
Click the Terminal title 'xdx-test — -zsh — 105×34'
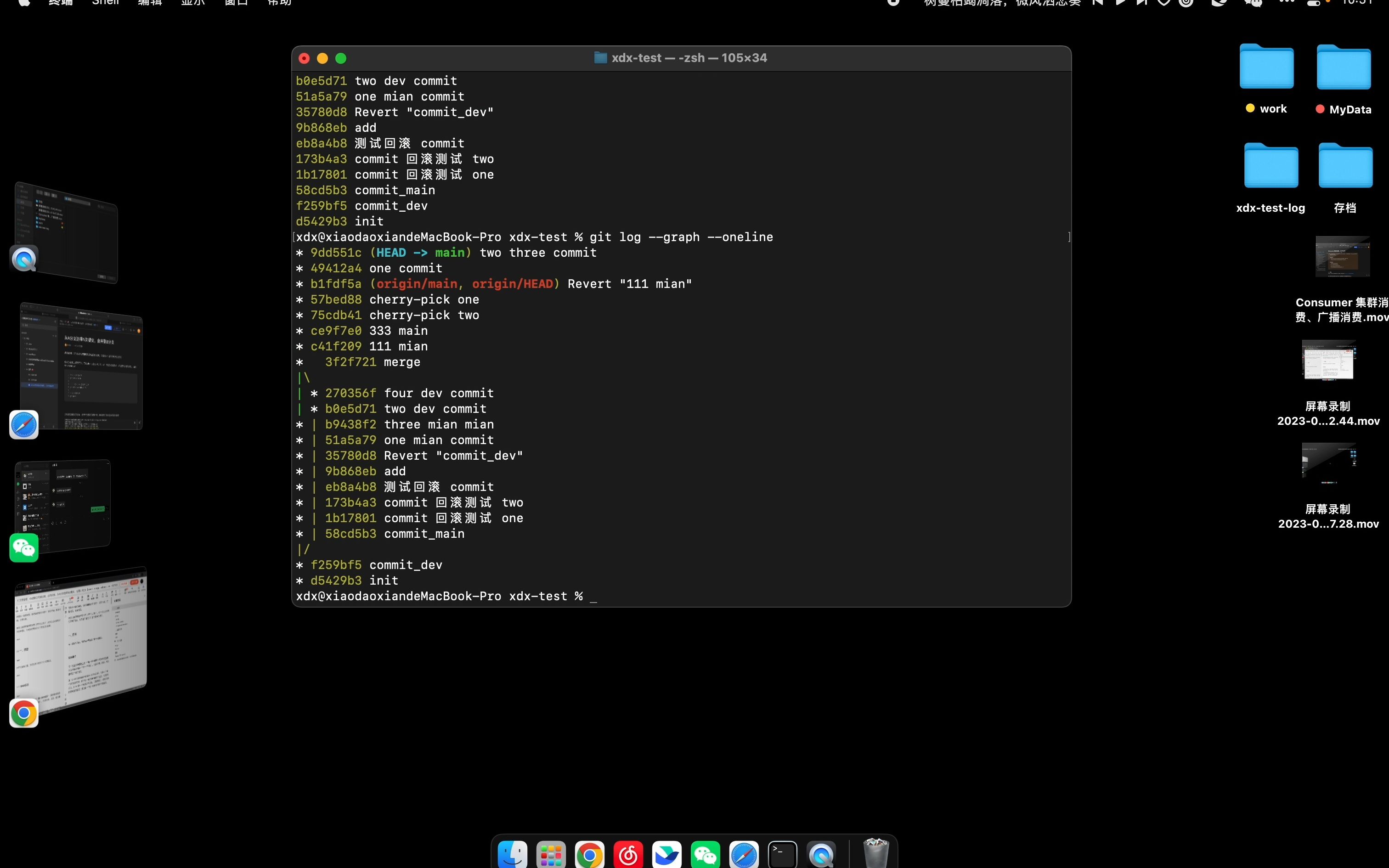(689, 58)
